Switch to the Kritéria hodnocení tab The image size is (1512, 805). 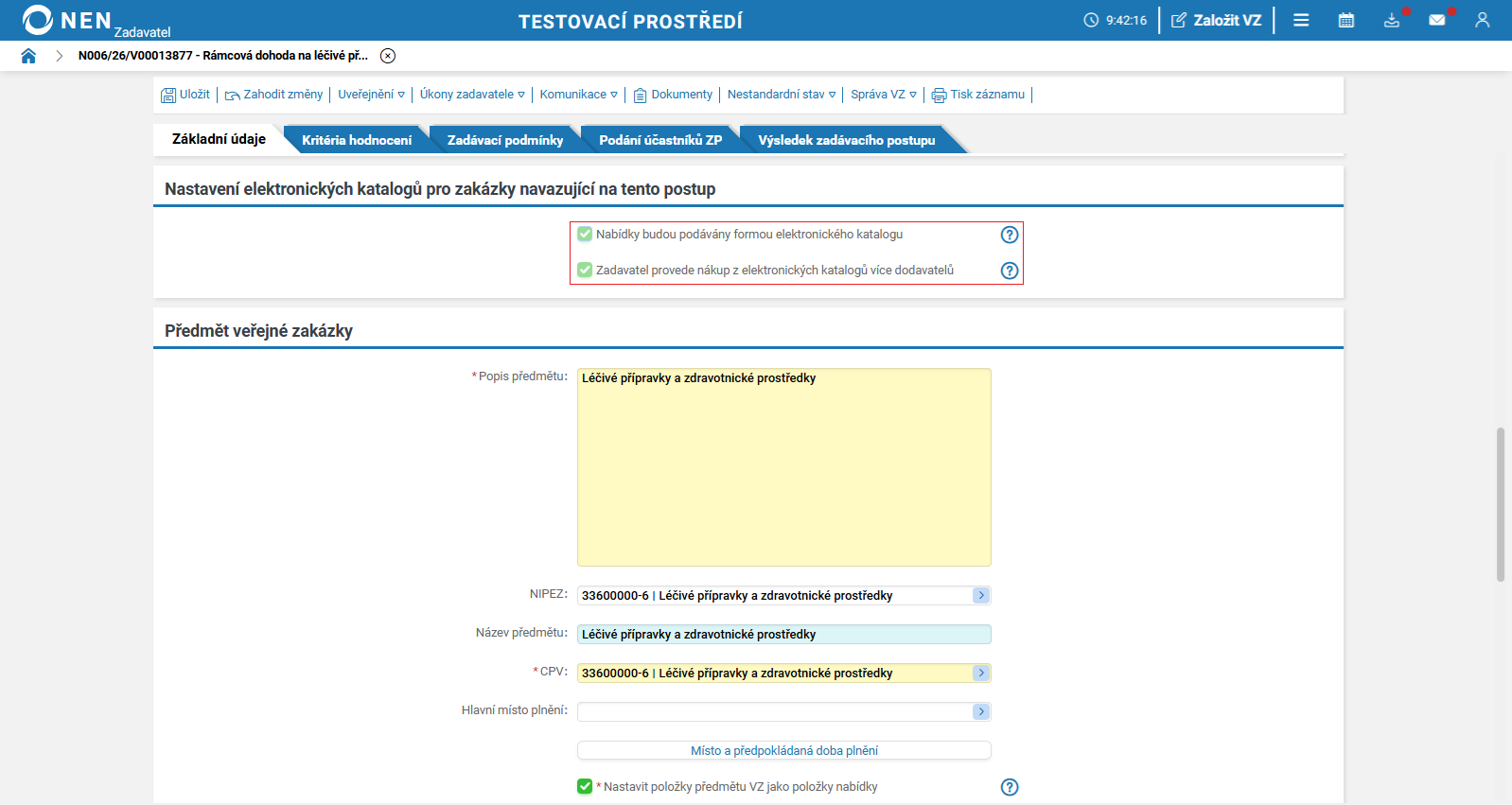357,140
